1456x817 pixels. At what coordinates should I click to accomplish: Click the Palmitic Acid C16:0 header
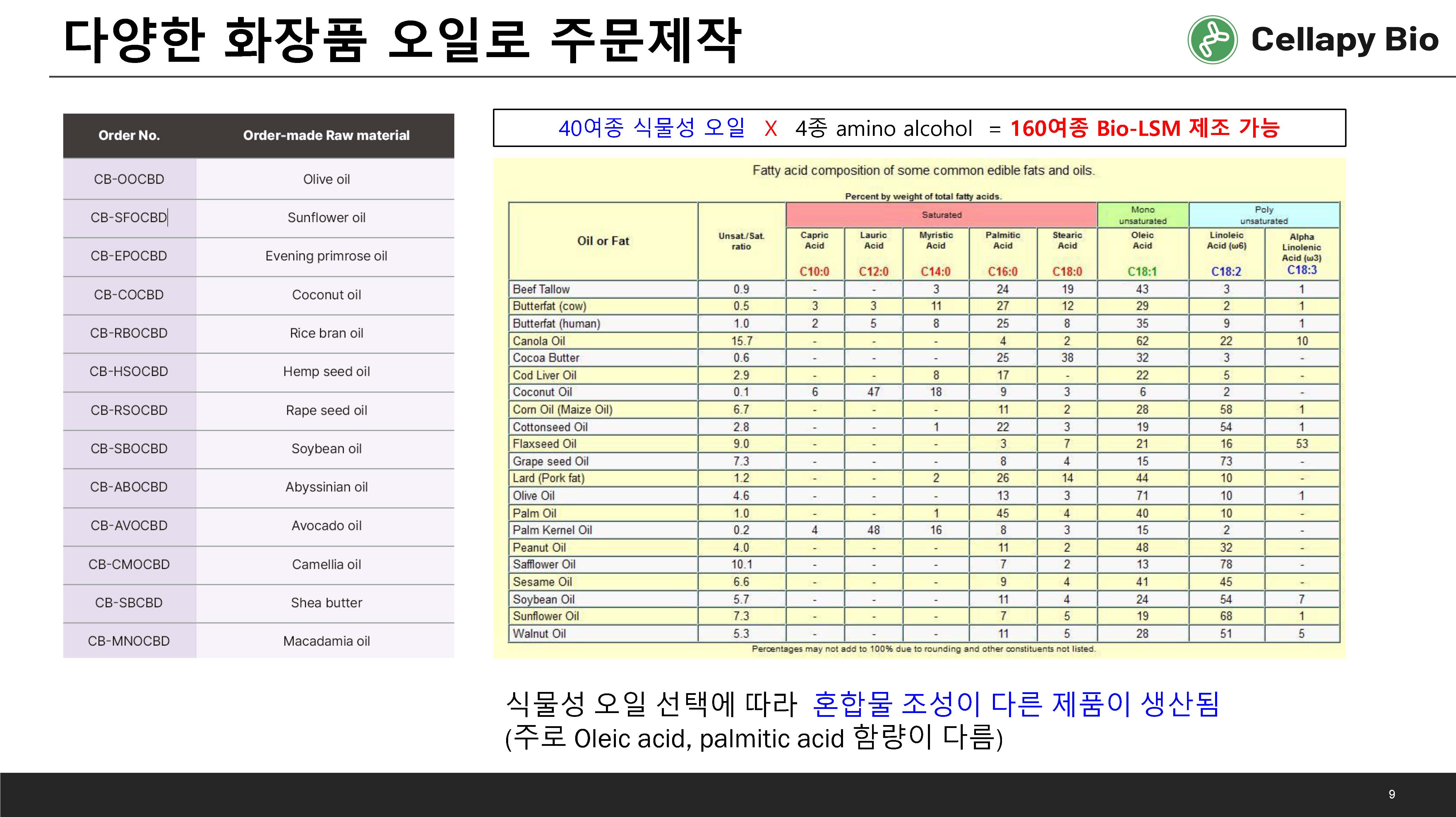1003,253
